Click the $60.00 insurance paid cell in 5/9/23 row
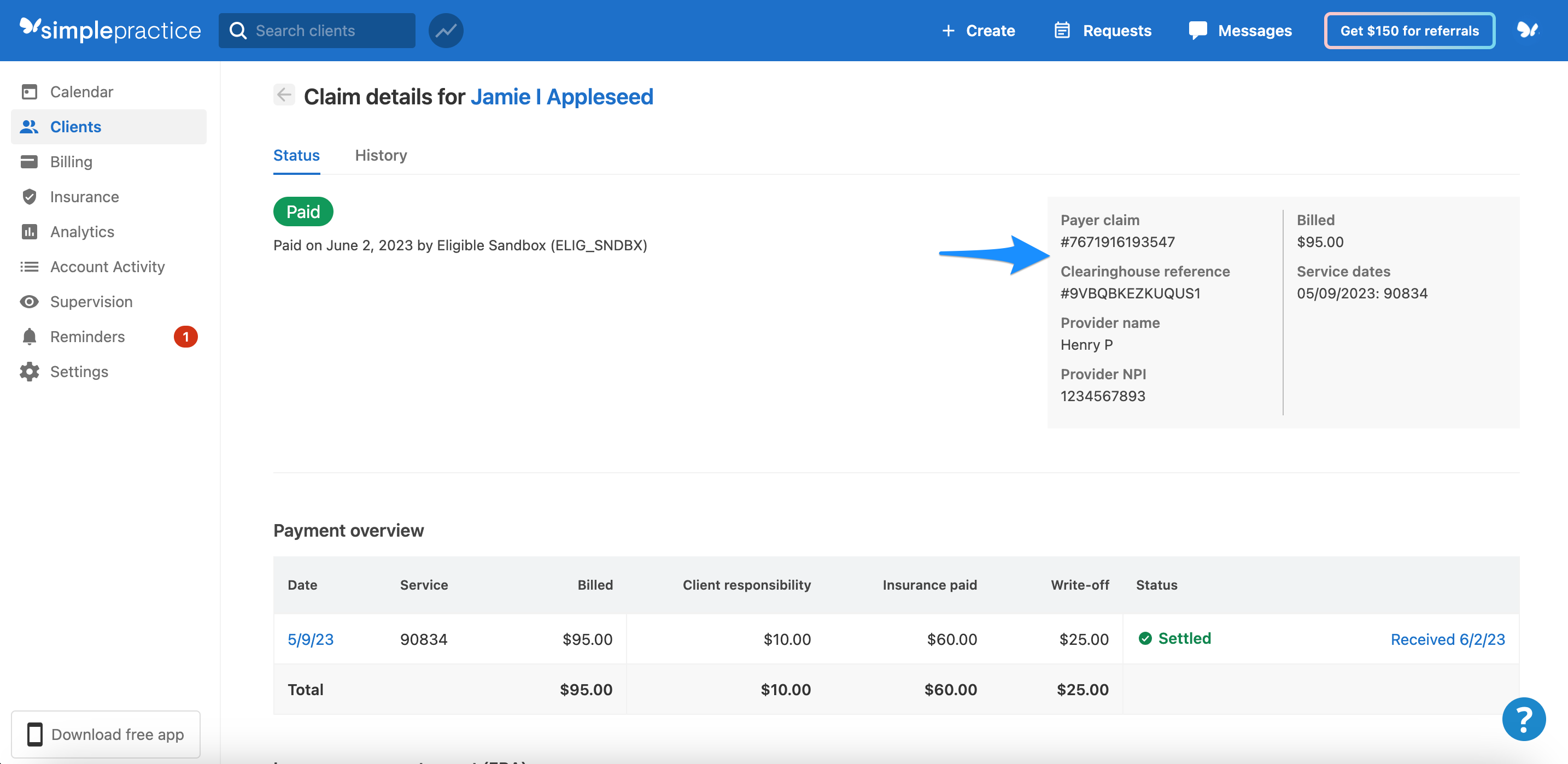This screenshot has width=1568, height=764. [x=951, y=639]
